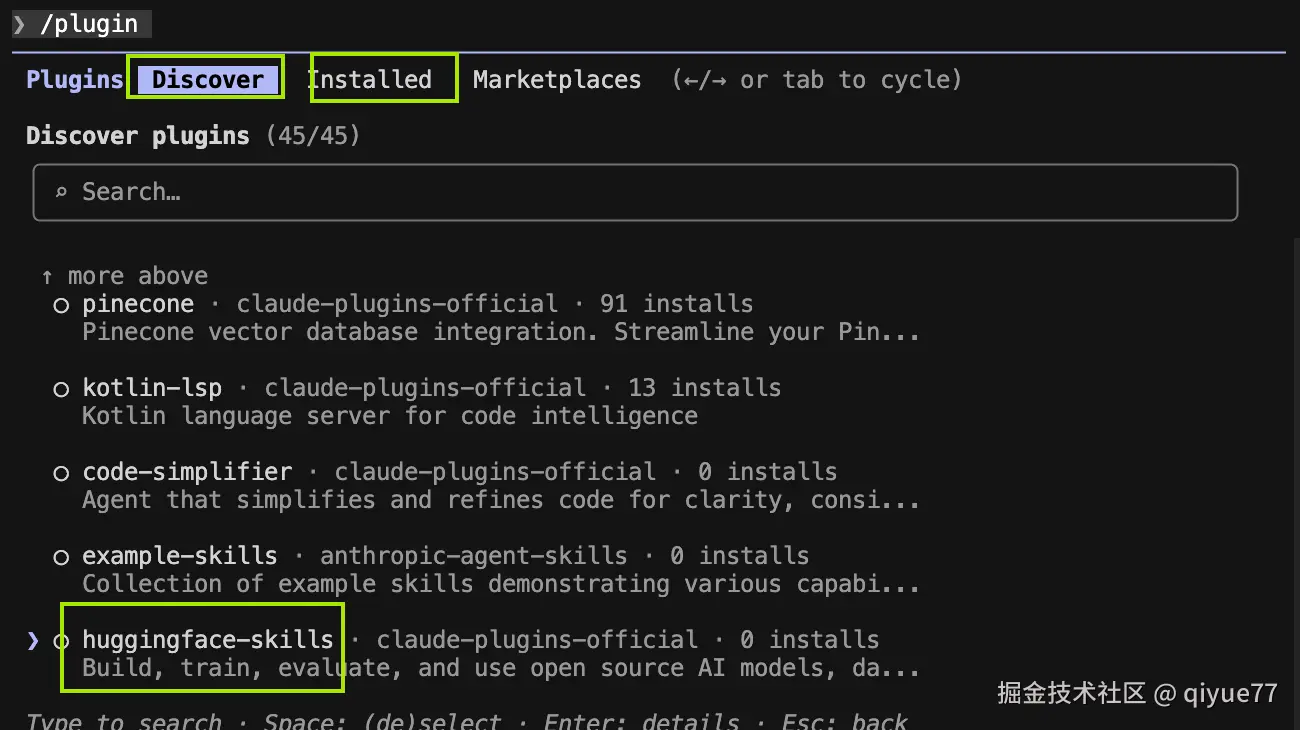This screenshot has height=730, width=1300.
Task: Open the example-skills plugin entry
Action: [180, 556]
